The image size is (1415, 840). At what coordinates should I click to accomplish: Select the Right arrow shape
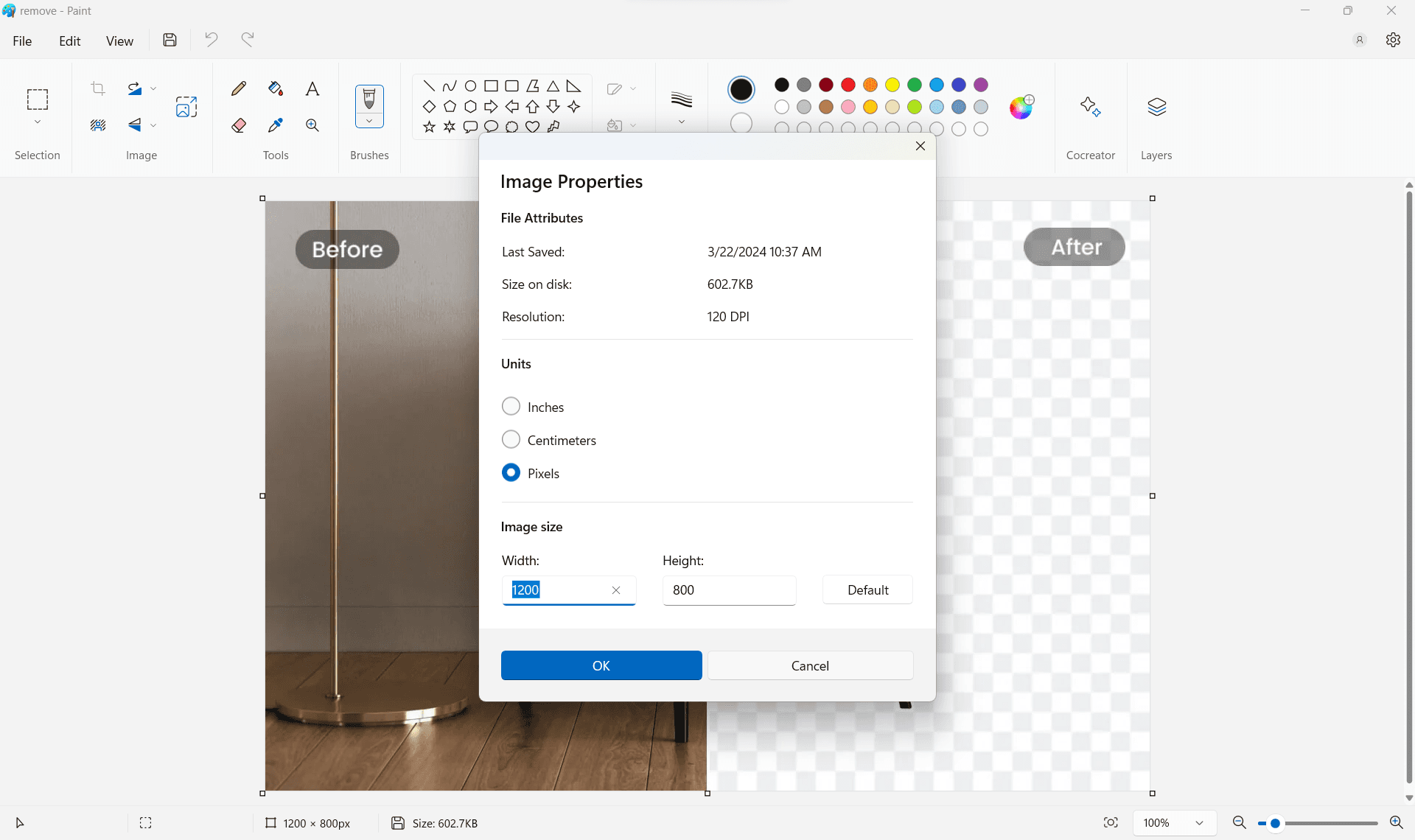click(491, 107)
